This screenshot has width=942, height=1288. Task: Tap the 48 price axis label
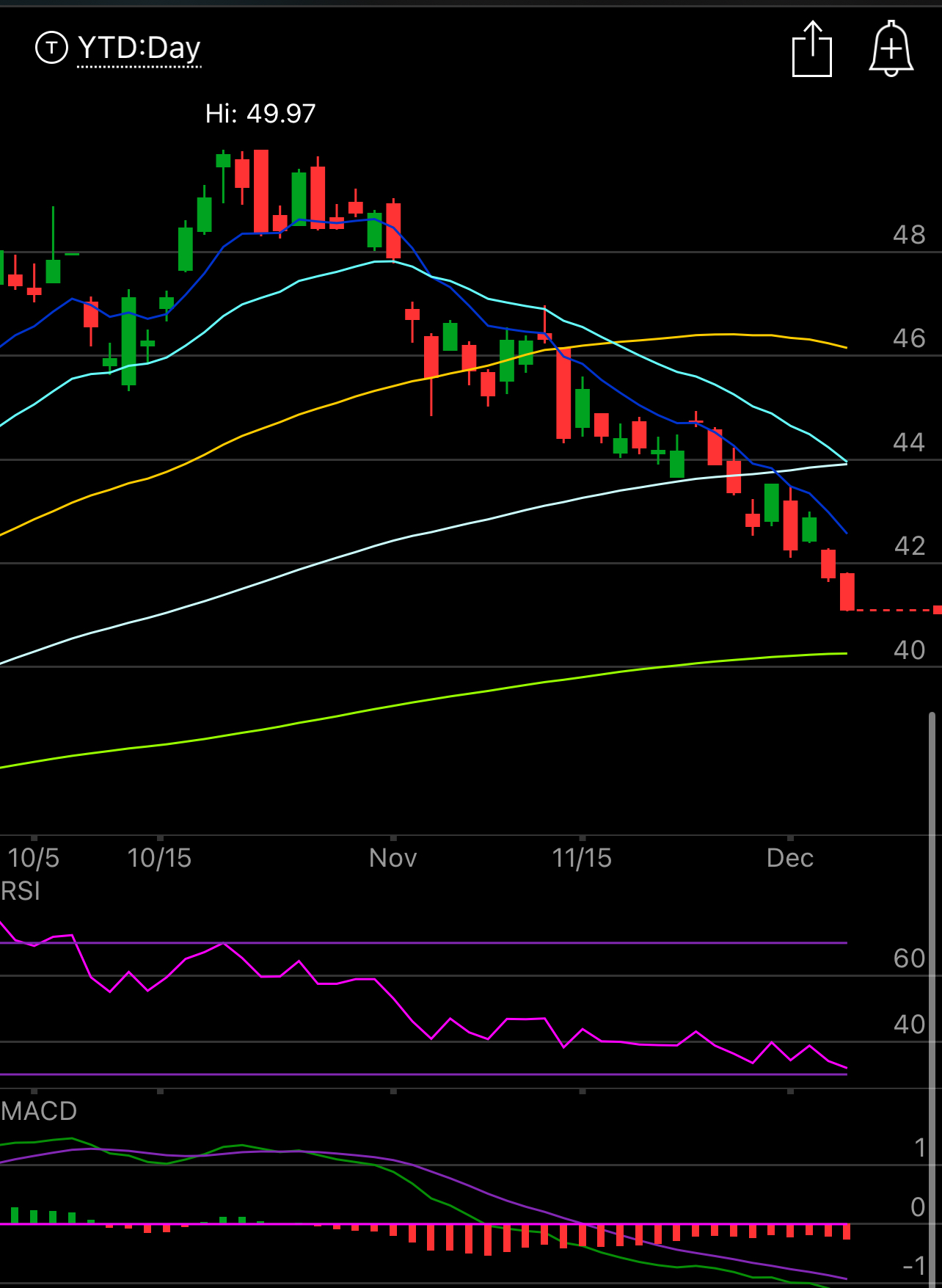click(909, 235)
